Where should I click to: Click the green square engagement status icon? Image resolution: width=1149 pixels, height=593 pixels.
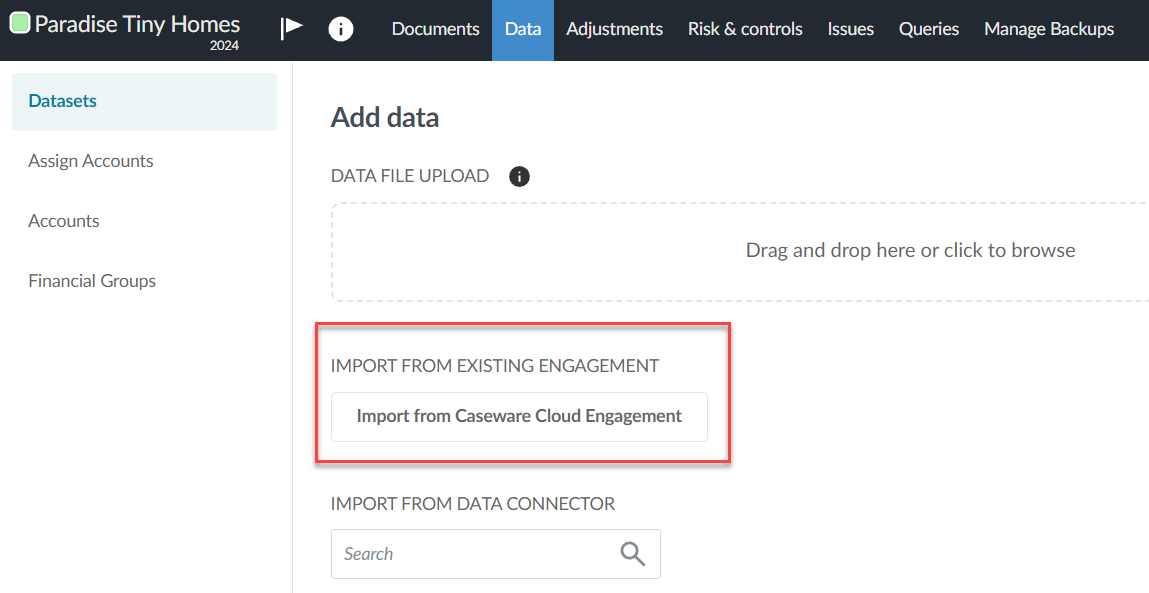(x=20, y=23)
